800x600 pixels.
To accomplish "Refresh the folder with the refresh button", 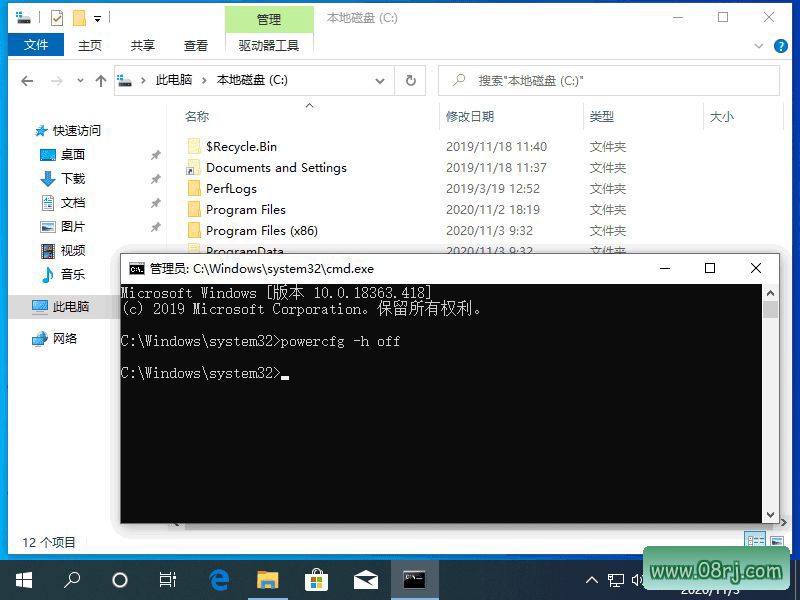I will pos(410,81).
